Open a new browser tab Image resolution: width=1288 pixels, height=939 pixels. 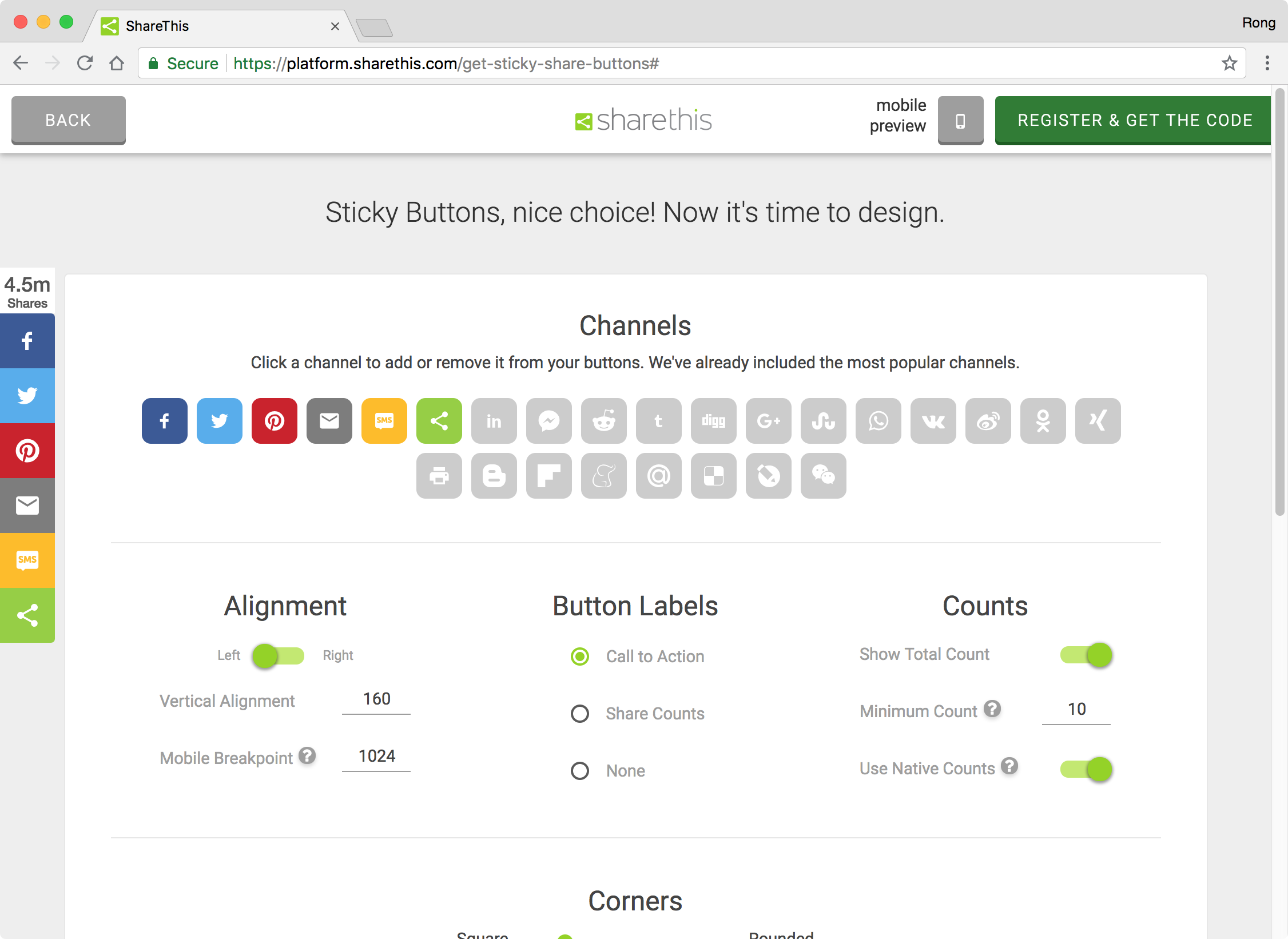[374, 27]
